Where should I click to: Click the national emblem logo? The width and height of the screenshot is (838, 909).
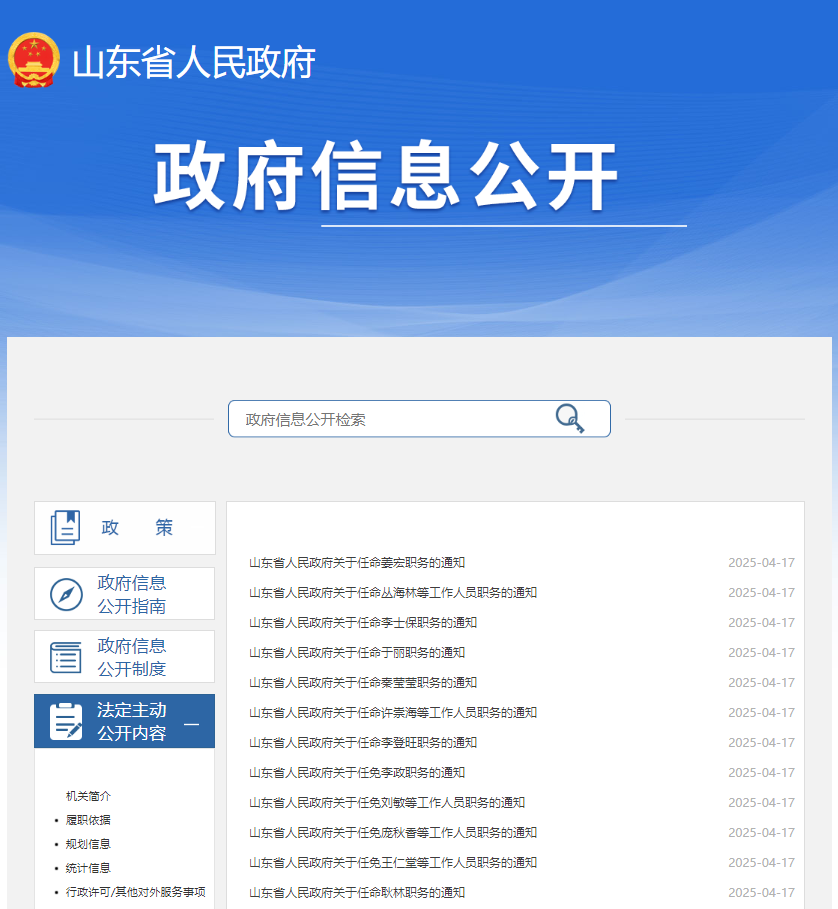coord(34,61)
